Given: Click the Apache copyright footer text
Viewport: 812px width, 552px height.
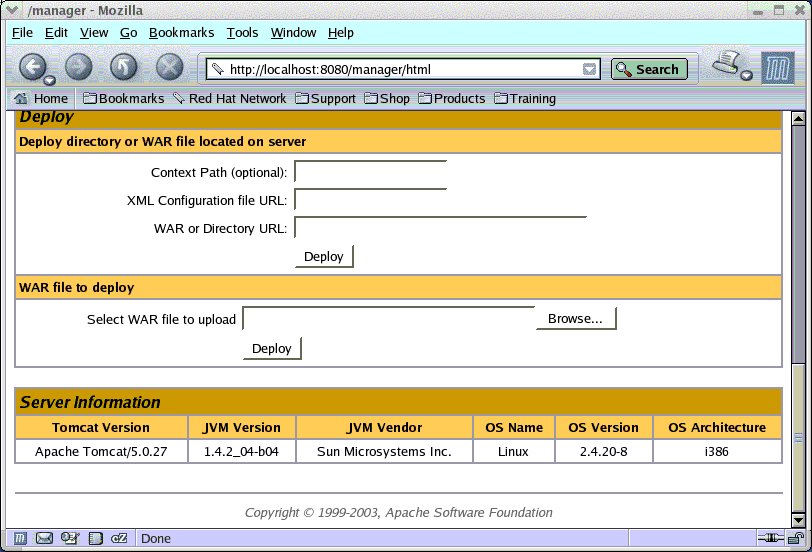Looking at the screenshot, I should click(x=399, y=513).
